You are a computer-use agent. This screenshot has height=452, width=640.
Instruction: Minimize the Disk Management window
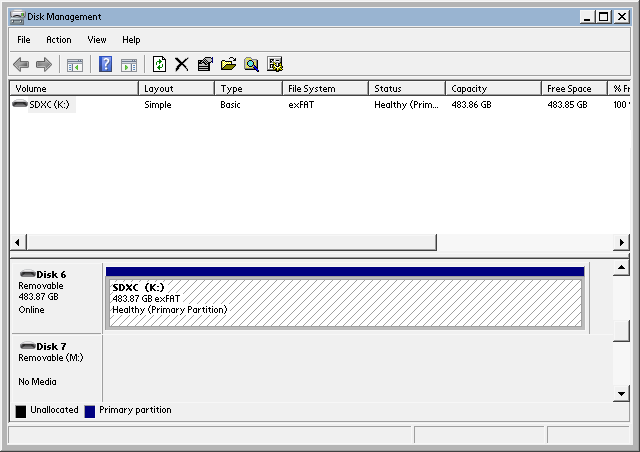click(587, 17)
